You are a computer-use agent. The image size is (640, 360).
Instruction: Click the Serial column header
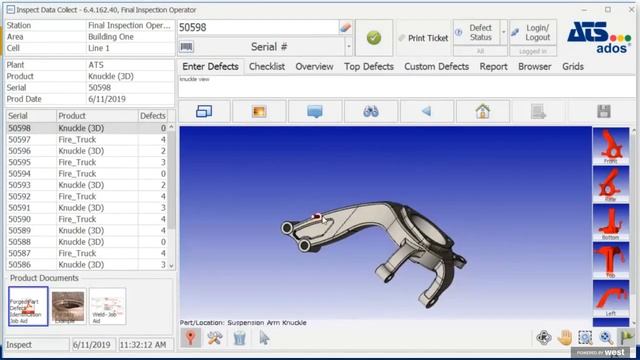(31, 116)
